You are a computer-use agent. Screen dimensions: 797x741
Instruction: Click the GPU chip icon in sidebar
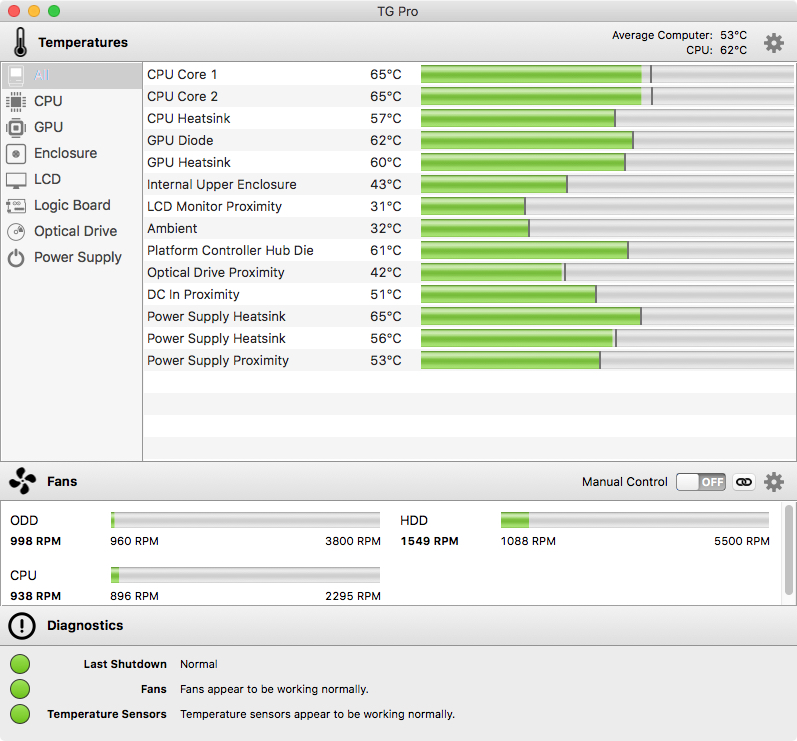click(x=16, y=127)
